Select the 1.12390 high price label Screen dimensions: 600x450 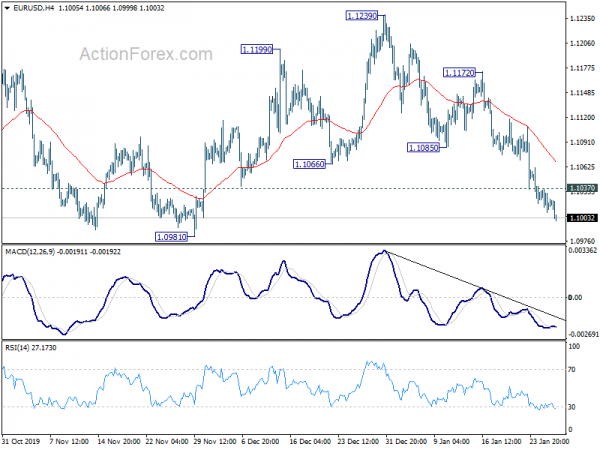(x=362, y=16)
